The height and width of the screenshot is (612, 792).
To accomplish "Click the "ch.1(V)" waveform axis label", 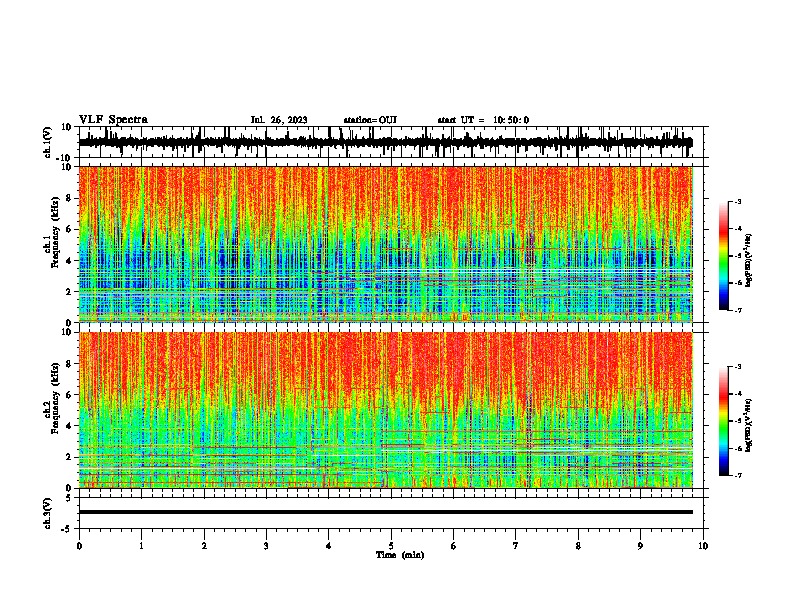I will [48, 142].
